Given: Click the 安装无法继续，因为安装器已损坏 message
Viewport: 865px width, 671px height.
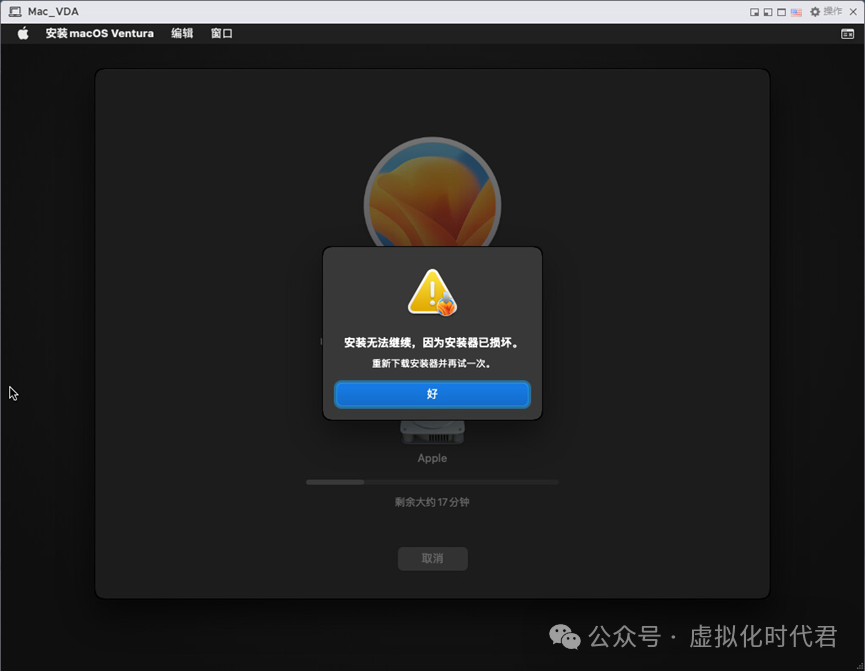Looking at the screenshot, I should tap(432, 343).
